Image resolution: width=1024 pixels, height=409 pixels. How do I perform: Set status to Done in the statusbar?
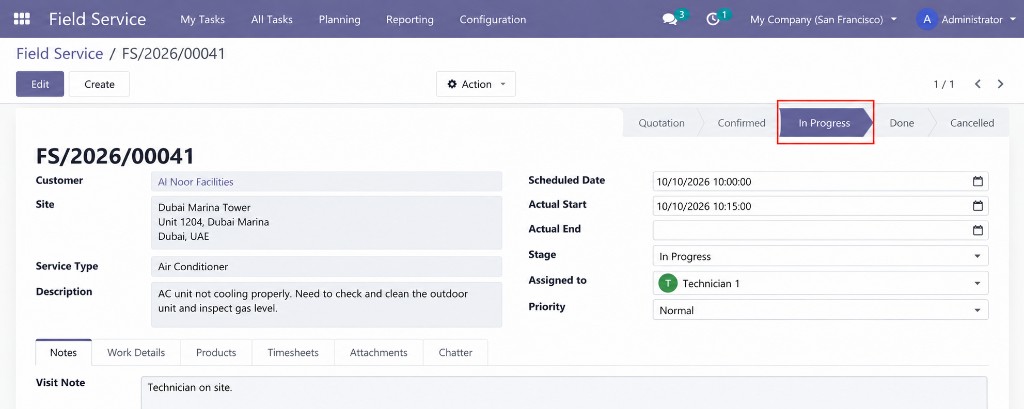pyautogui.click(x=901, y=123)
